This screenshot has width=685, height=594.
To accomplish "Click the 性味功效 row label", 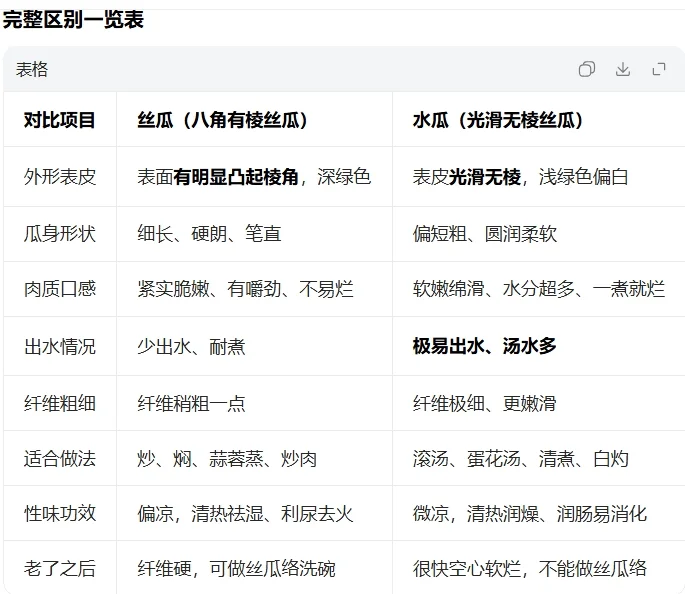I will [x=60, y=514].
